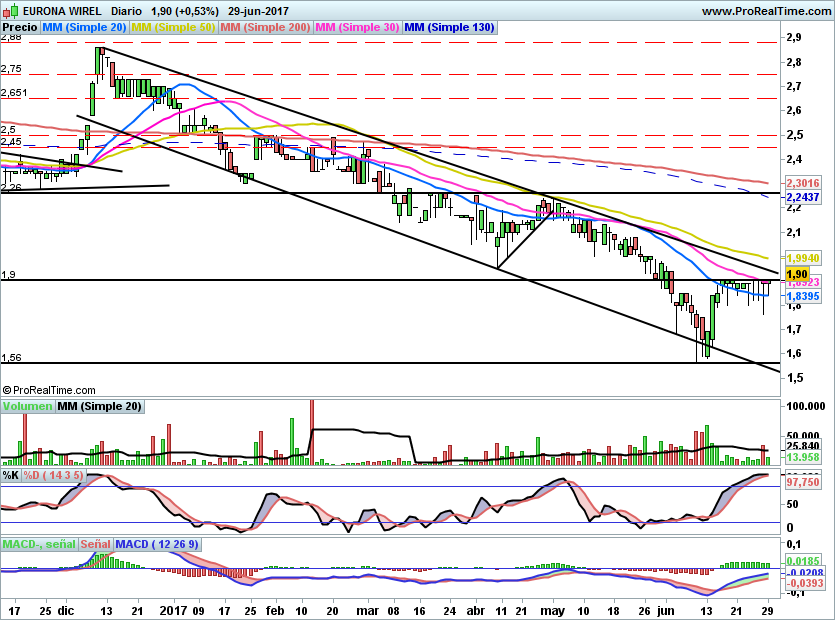Click the 2017 marker on the date axis
This screenshot has width=835, height=620.
tap(174, 609)
